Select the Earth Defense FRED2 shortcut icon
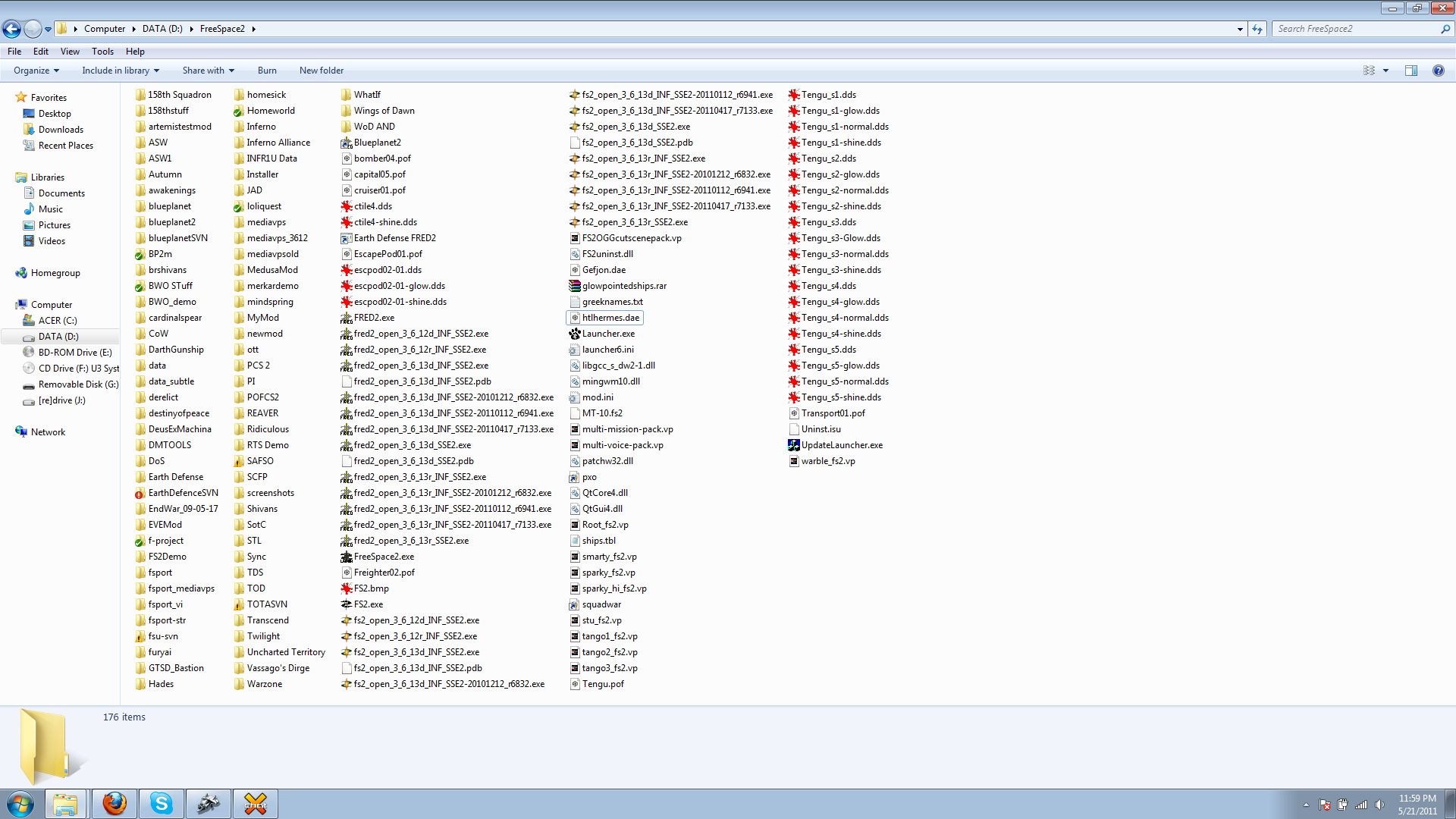 point(347,238)
